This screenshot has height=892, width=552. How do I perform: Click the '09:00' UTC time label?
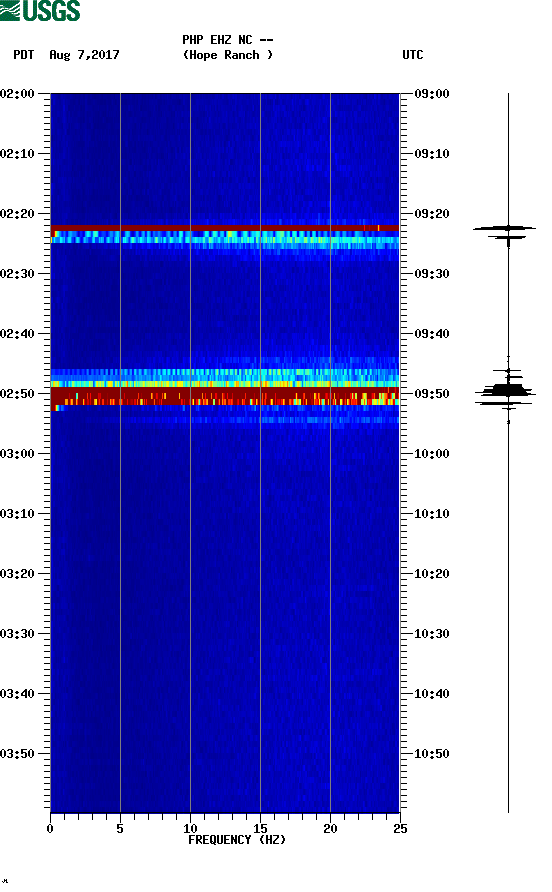click(432, 94)
